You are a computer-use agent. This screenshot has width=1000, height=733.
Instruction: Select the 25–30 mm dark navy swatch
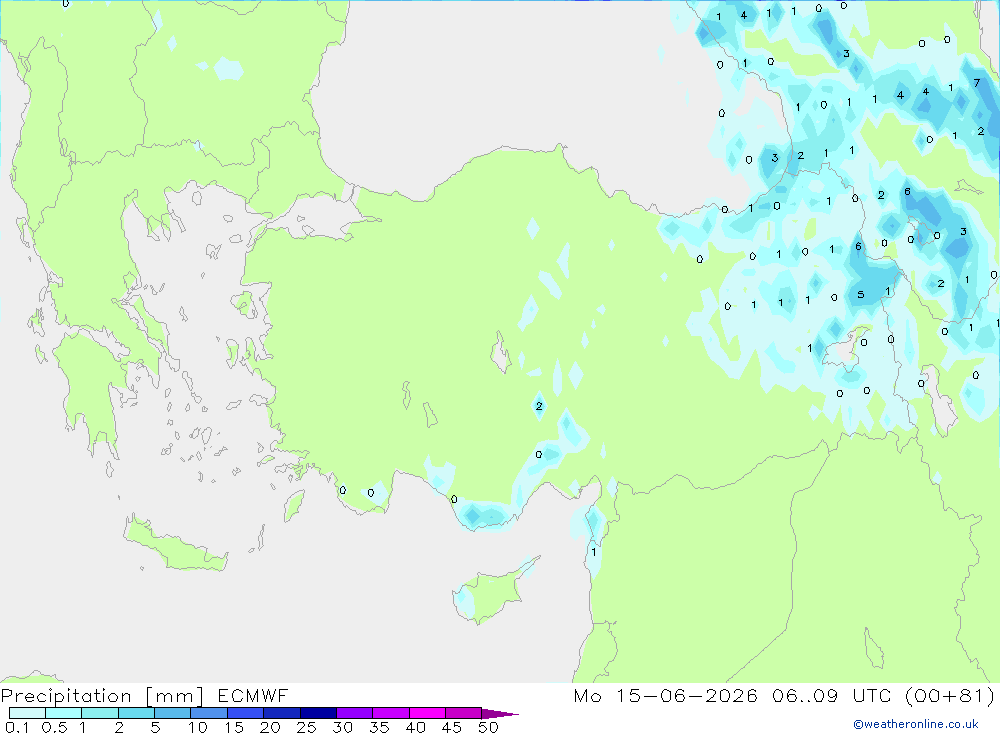coord(318,713)
